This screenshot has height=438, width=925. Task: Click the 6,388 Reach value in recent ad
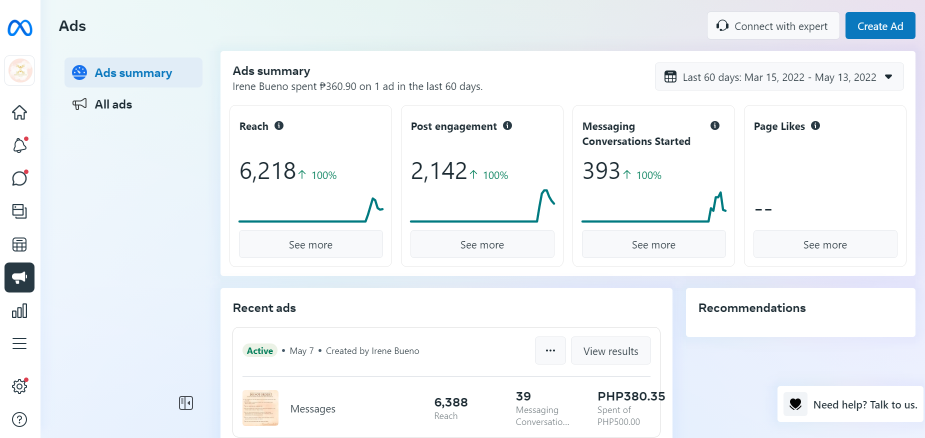tap(451, 403)
